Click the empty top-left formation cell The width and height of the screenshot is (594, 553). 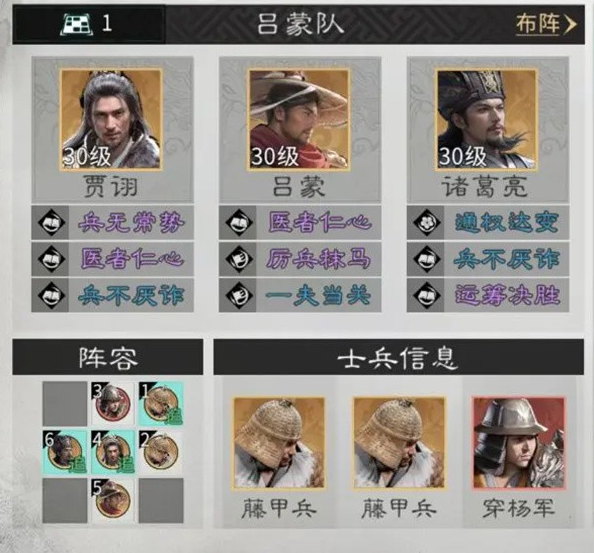(65, 404)
